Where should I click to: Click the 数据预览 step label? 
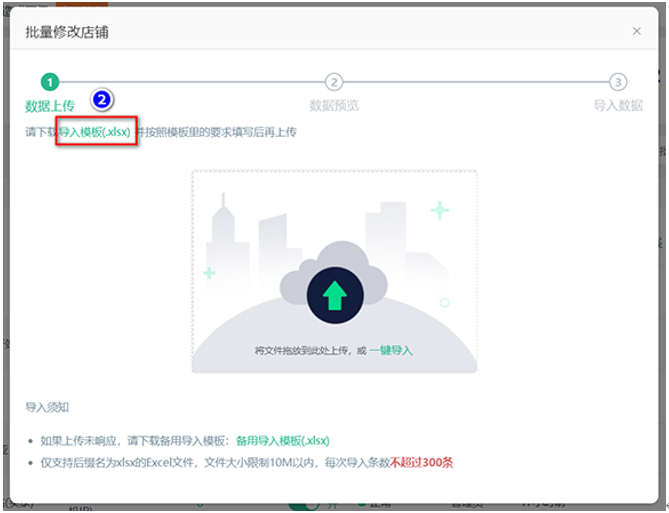(x=334, y=105)
